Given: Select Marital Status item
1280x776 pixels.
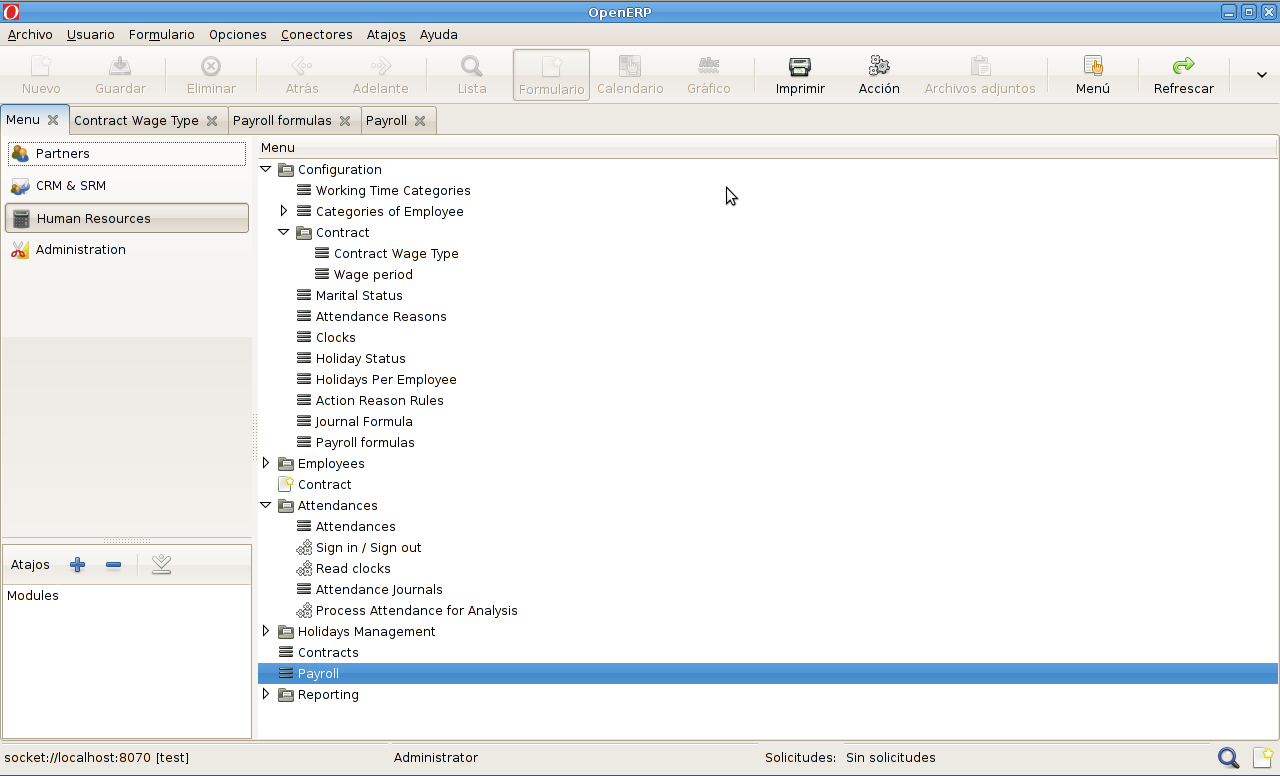Looking at the screenshot, I should tap(359, 296).
